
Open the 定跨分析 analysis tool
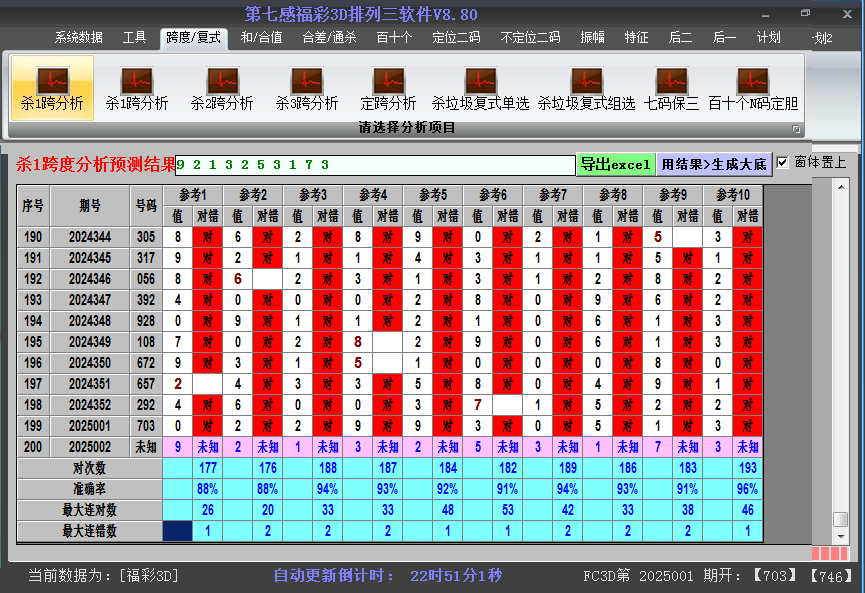[388, 88]
